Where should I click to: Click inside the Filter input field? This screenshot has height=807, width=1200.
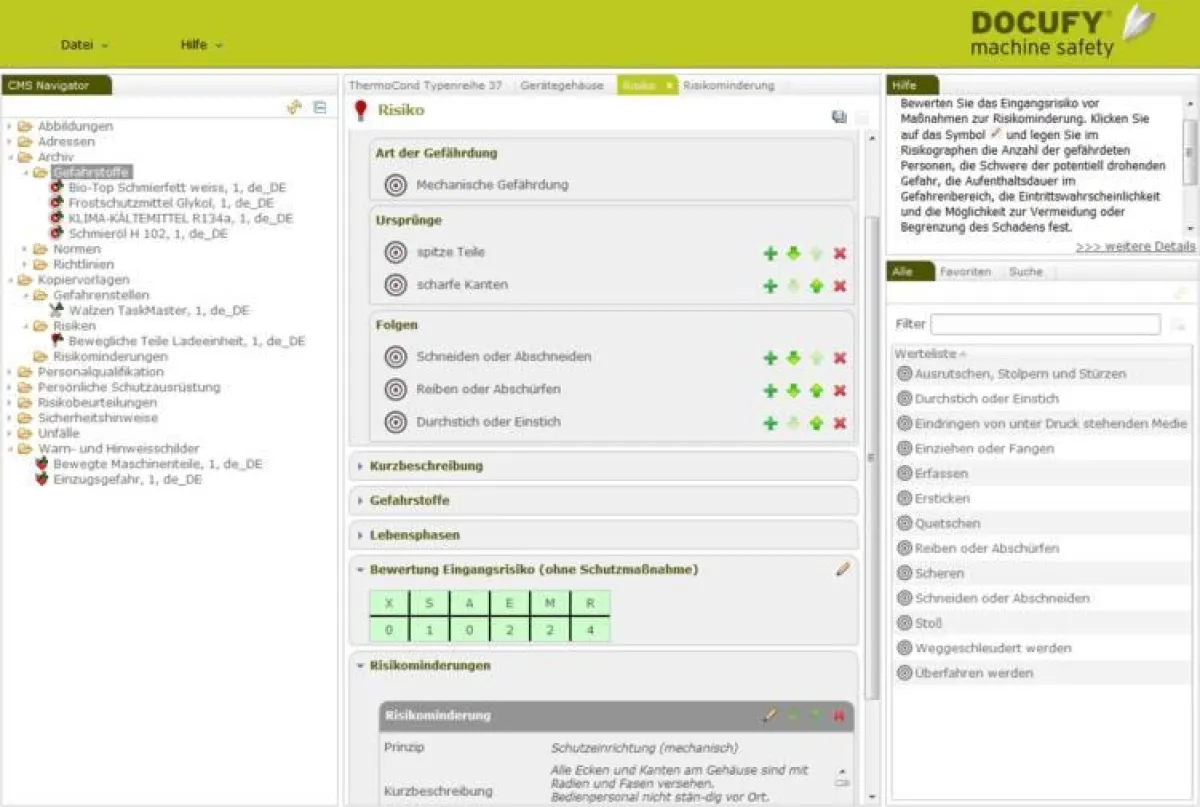(1045, 325)
